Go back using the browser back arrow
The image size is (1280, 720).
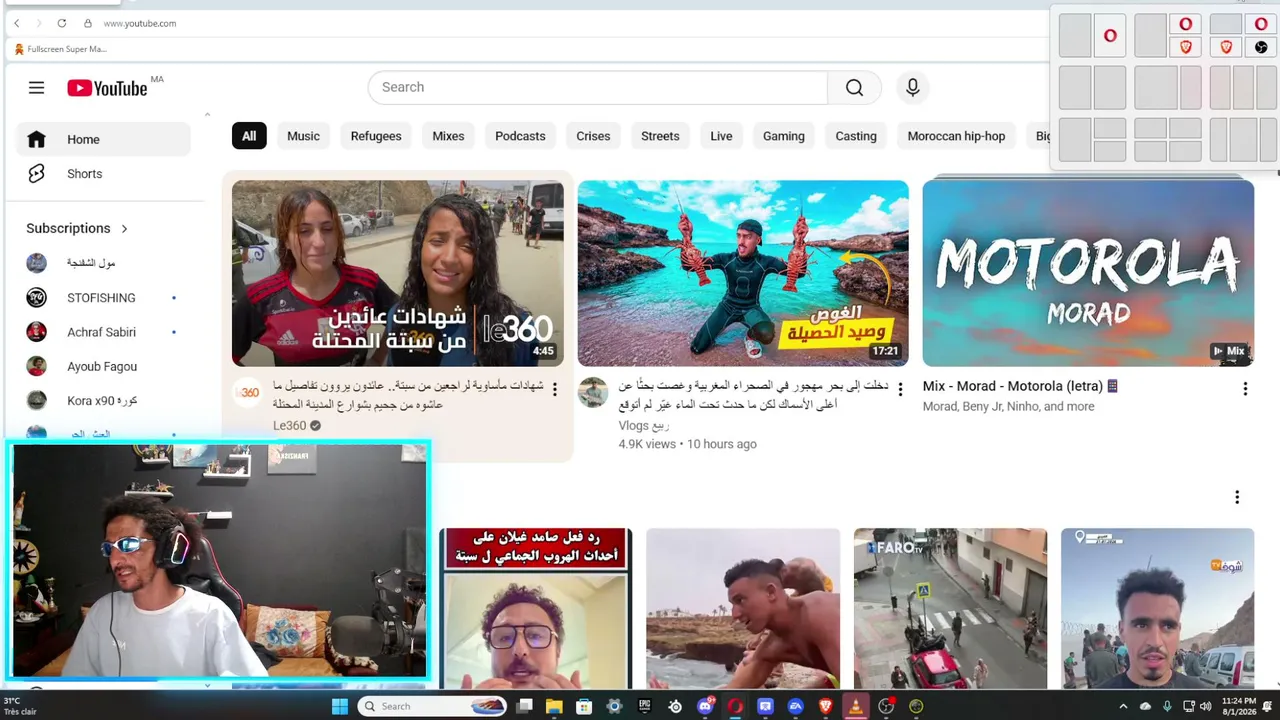point(16,23)
